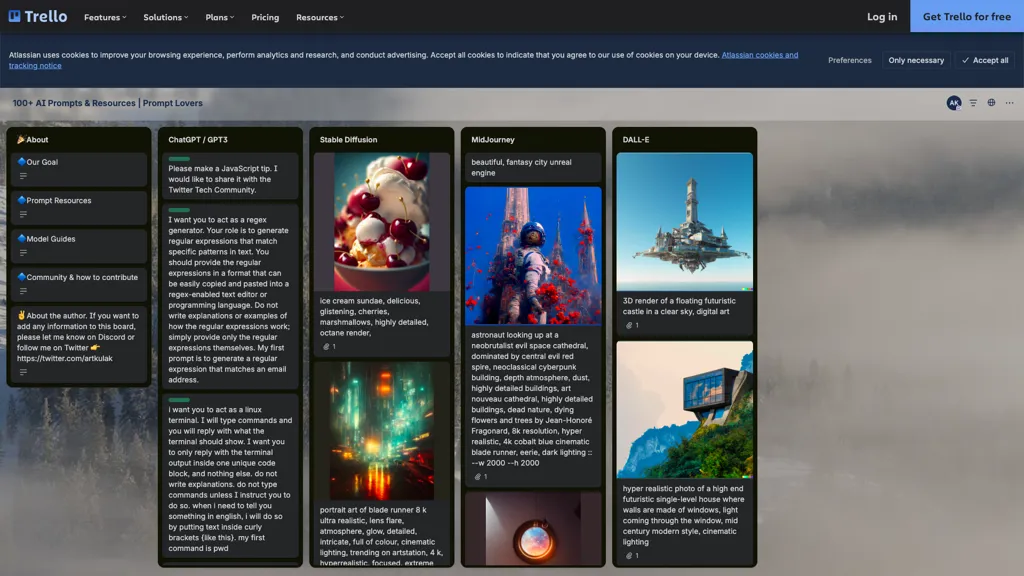Open Community & how to contribute card
Screen dimensions: 1024x576
coord(78,285)
